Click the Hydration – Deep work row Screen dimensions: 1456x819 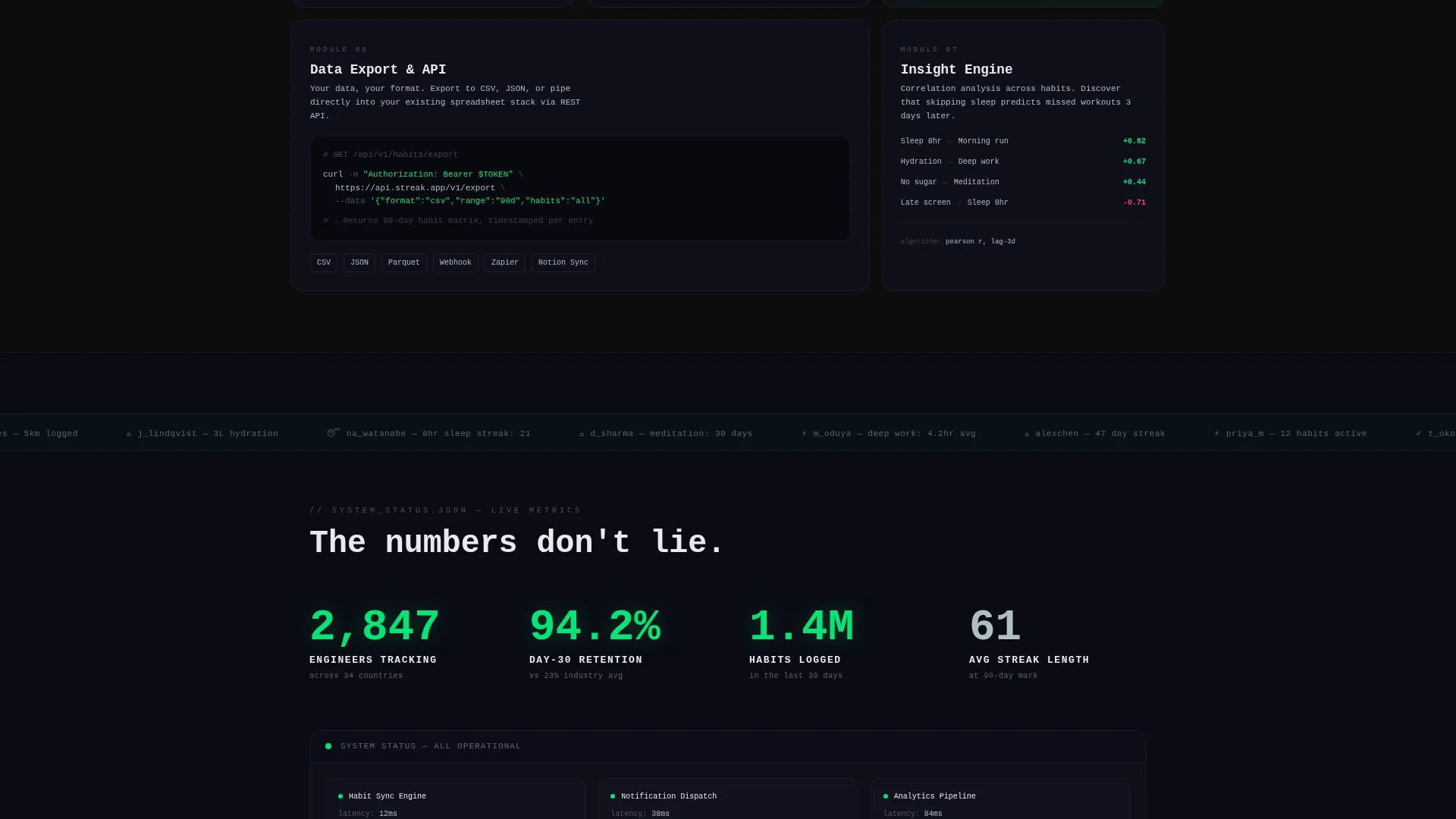[1023, 162]
